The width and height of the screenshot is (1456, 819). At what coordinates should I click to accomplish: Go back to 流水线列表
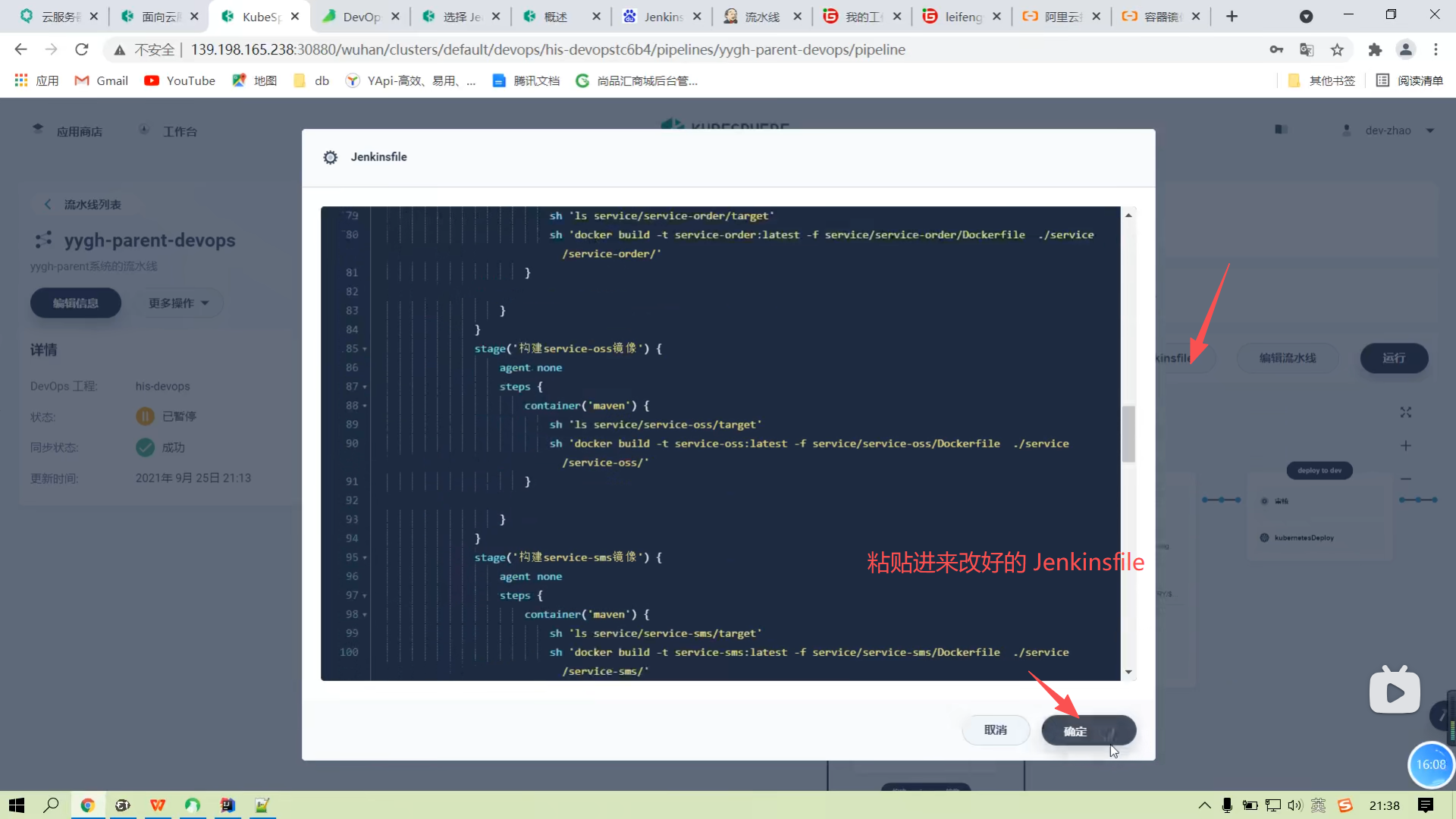(x=82, y=205)
